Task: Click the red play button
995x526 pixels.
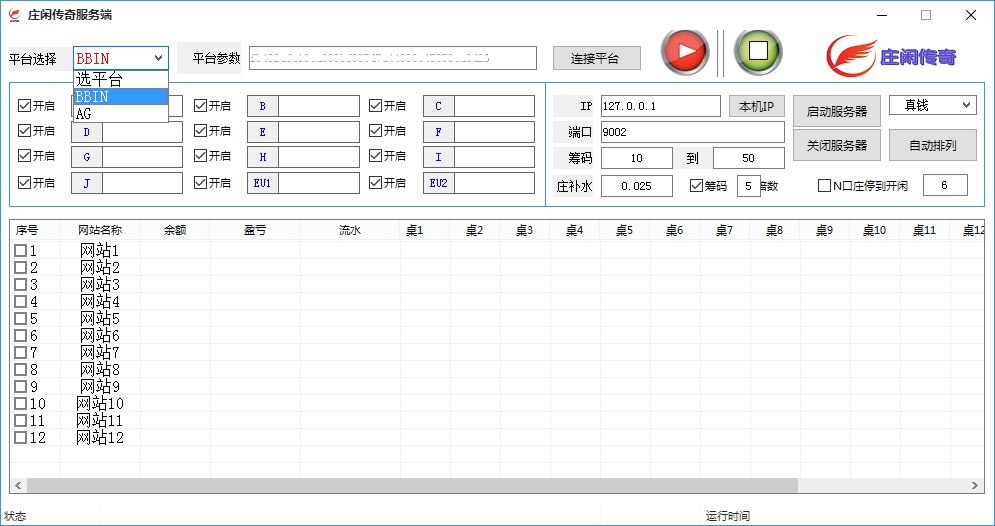Action: click(685, 52)
